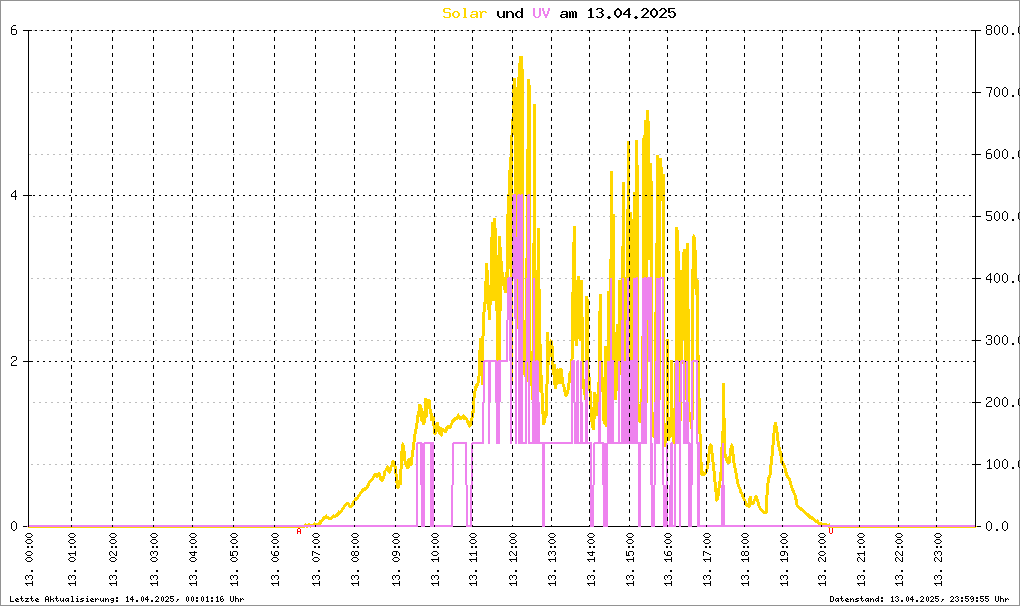Click the time label "13. 06:00"
This screenshot has width=1020, height=606.
[x=275, y=560]
